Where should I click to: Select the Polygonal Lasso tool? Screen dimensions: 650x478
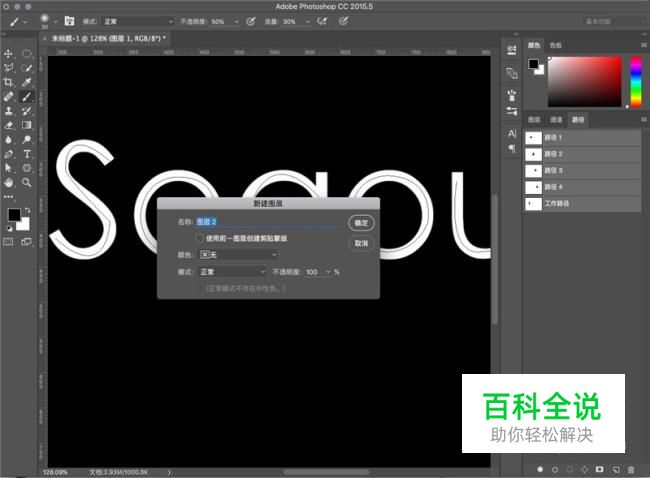[x=8, y=68]
